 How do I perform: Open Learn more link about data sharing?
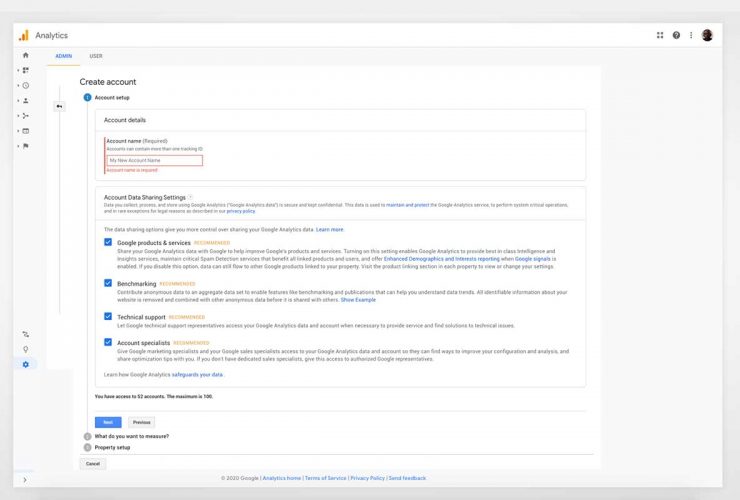point(329,229)
